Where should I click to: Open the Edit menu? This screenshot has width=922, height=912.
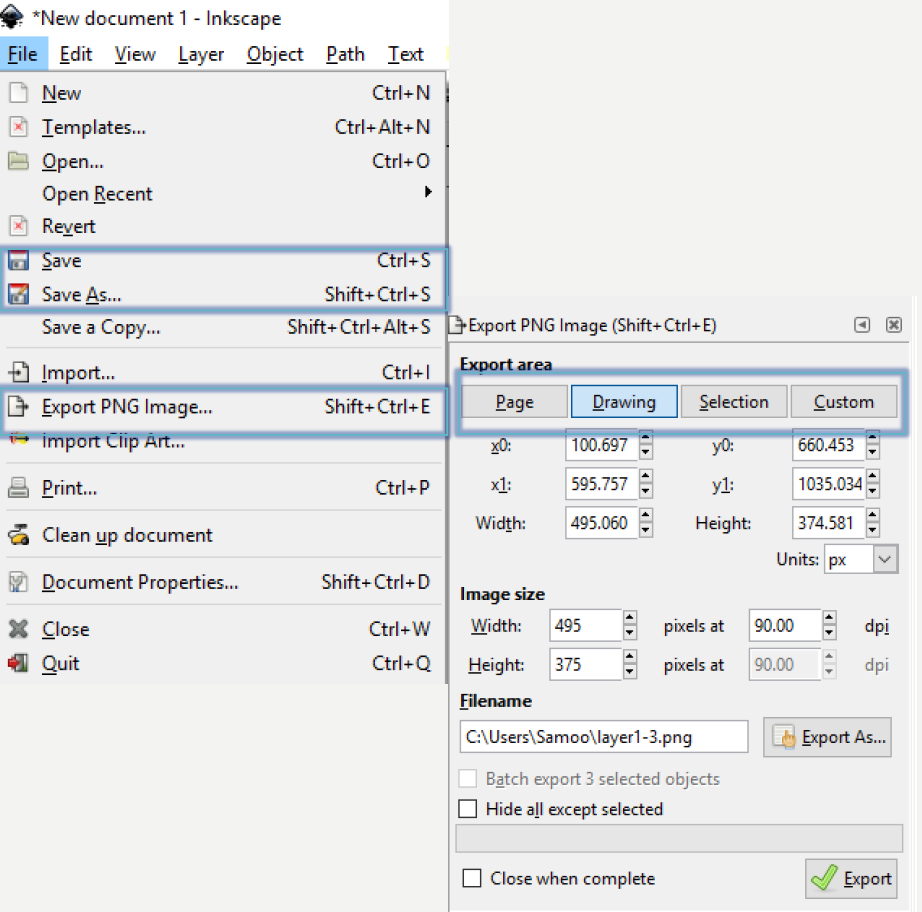(76, 54)
